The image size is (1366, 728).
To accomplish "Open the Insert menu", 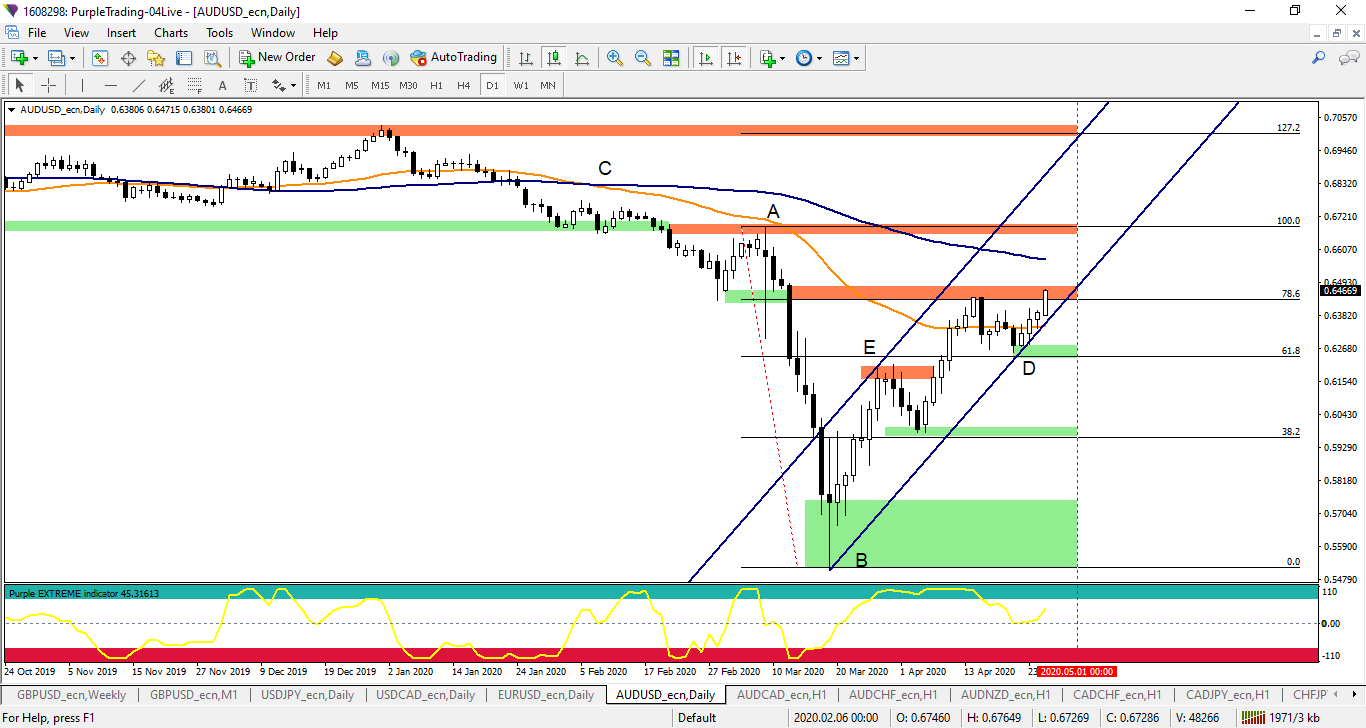I will coord(122,33).
